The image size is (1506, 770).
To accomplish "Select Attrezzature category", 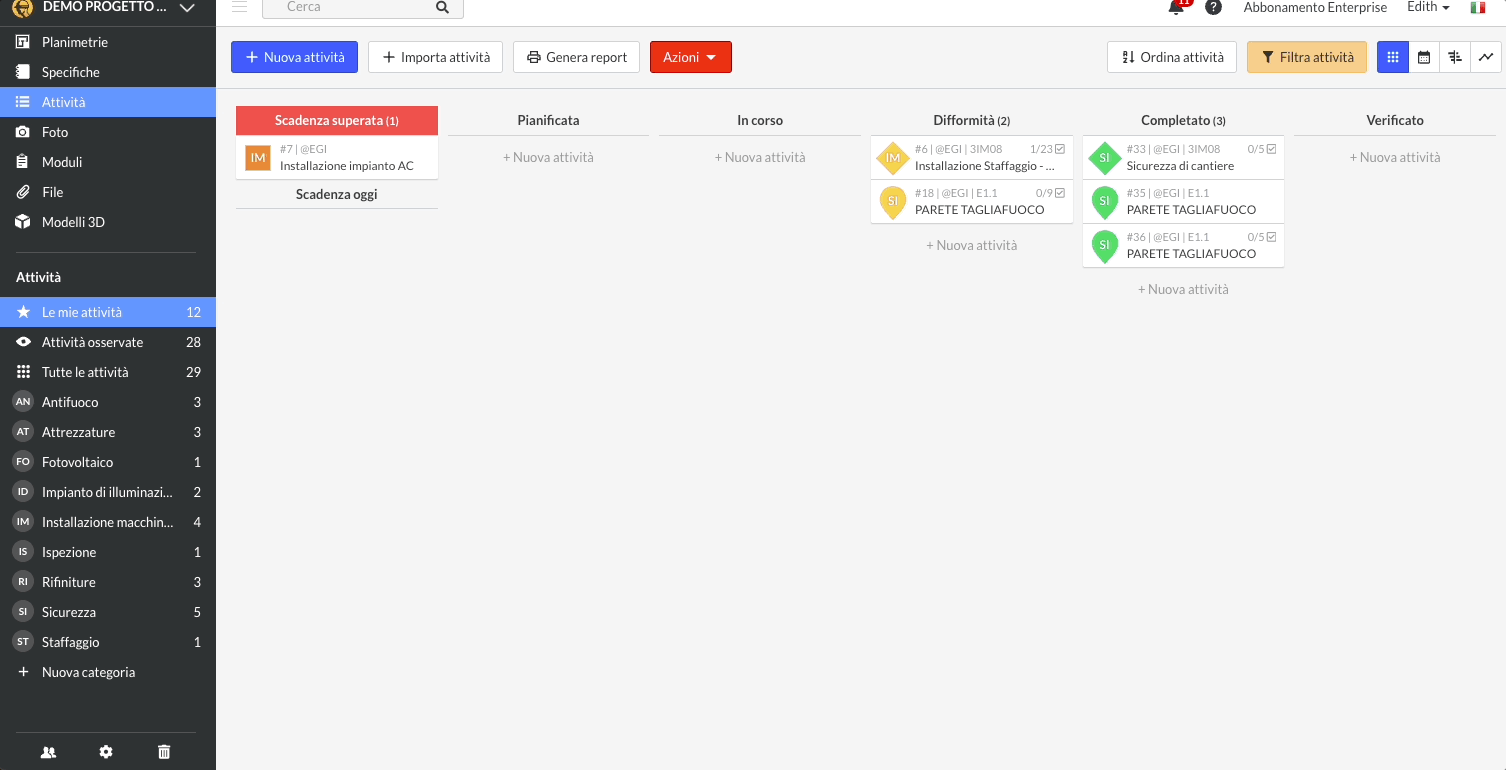I will [108, 432].
